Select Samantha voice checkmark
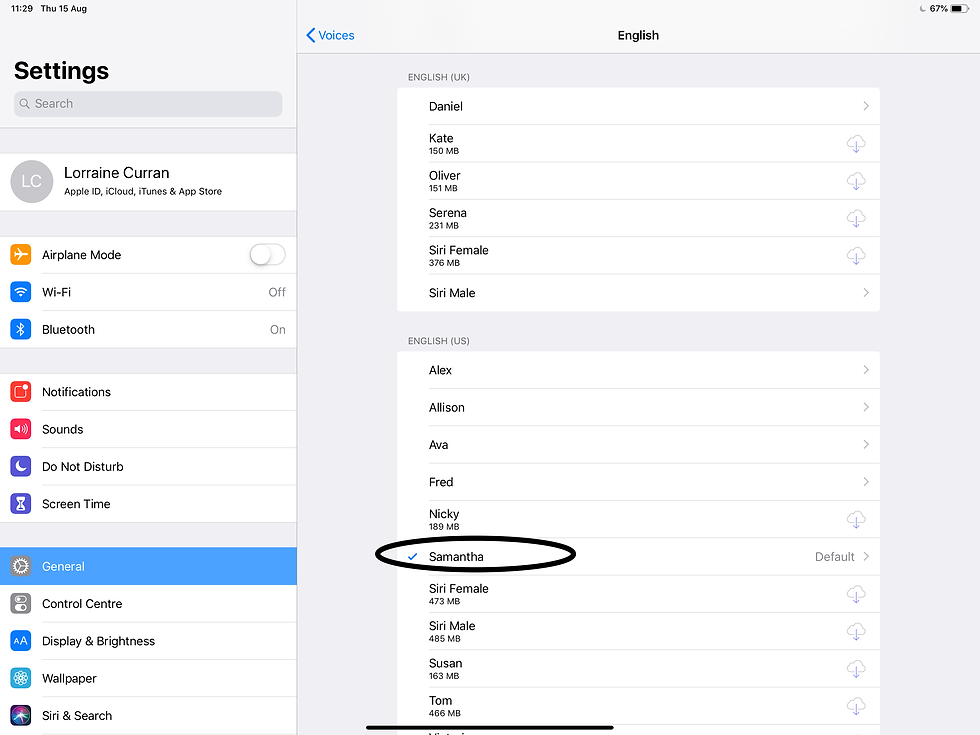The image size is (980, 735). (x=412, y=556)
